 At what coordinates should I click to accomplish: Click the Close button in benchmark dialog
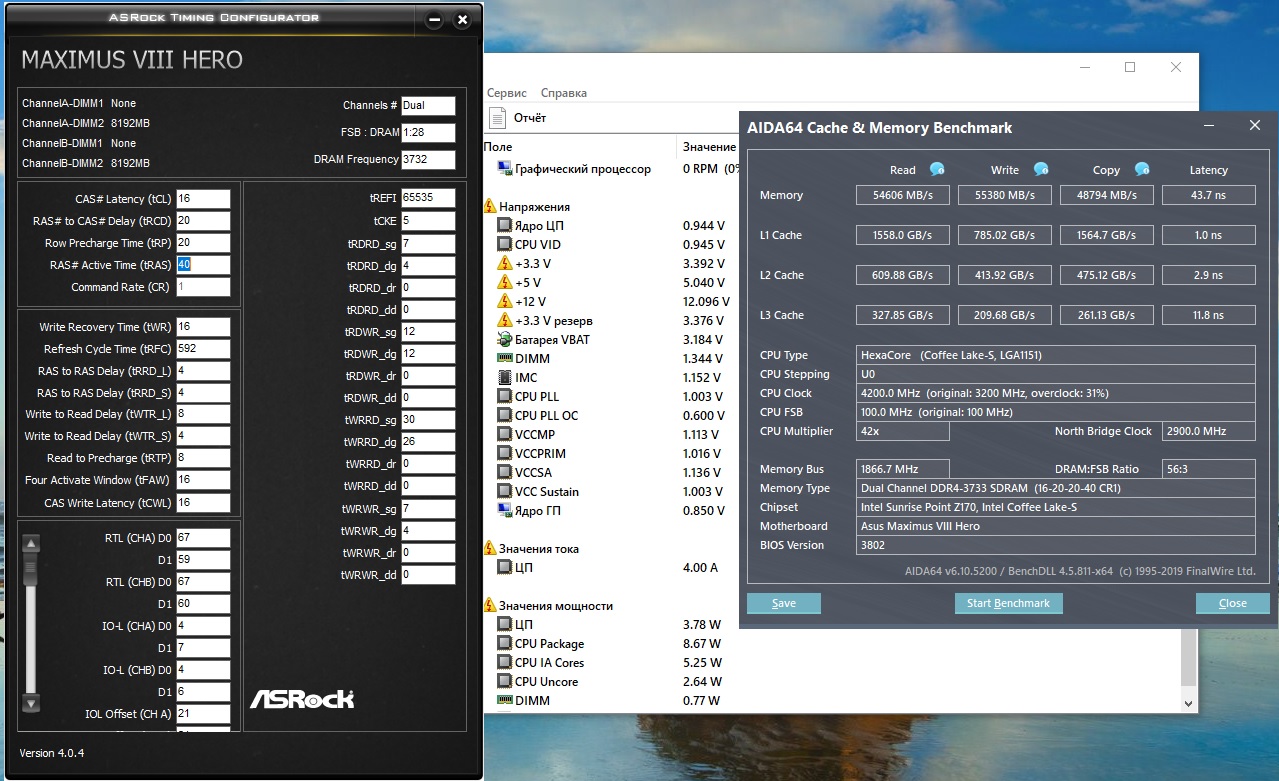(x=1233, y=603)
